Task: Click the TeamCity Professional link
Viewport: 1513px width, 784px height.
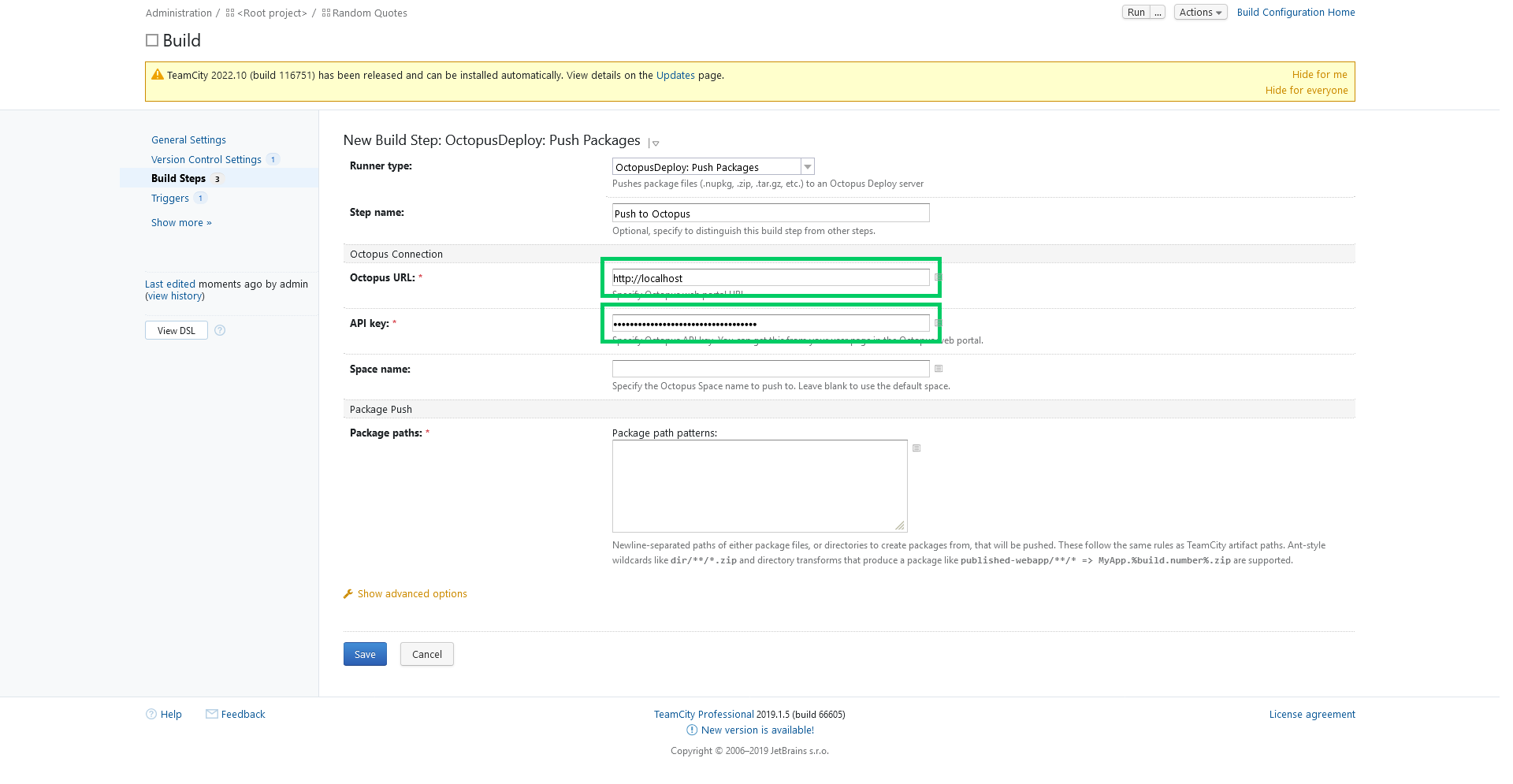Action: (704, 714)
